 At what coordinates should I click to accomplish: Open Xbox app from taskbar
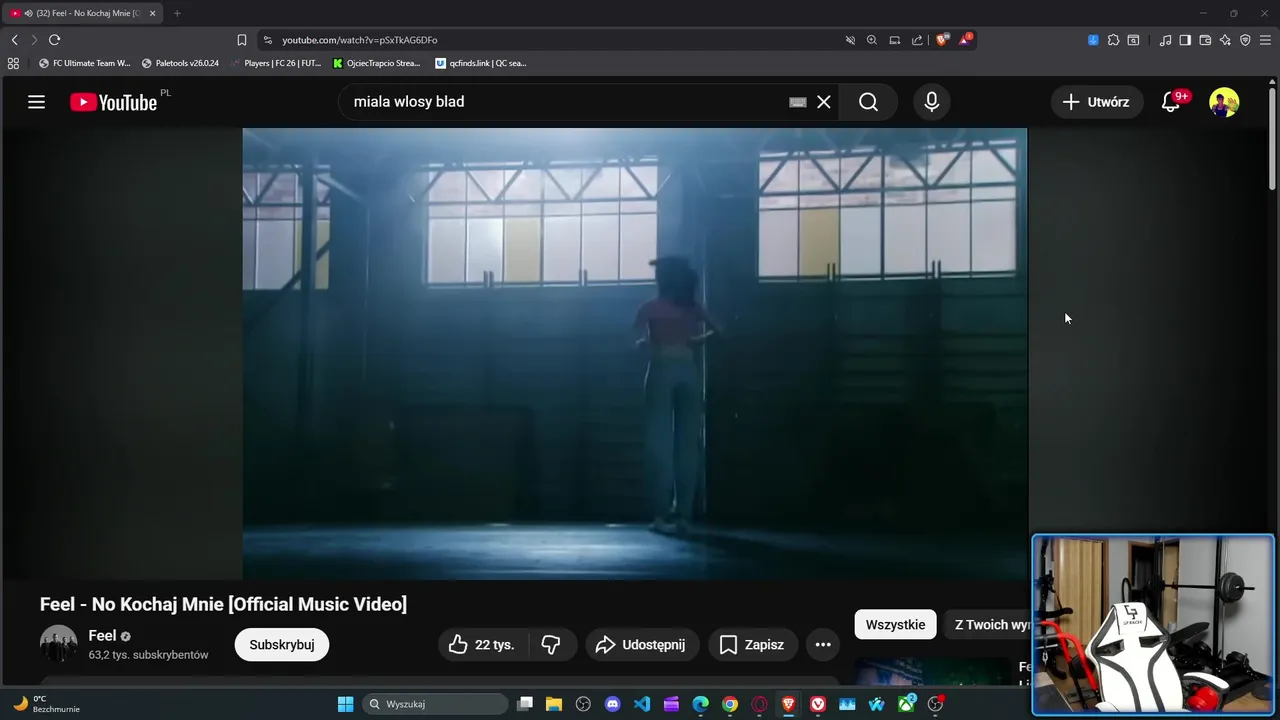coord(906,704)
